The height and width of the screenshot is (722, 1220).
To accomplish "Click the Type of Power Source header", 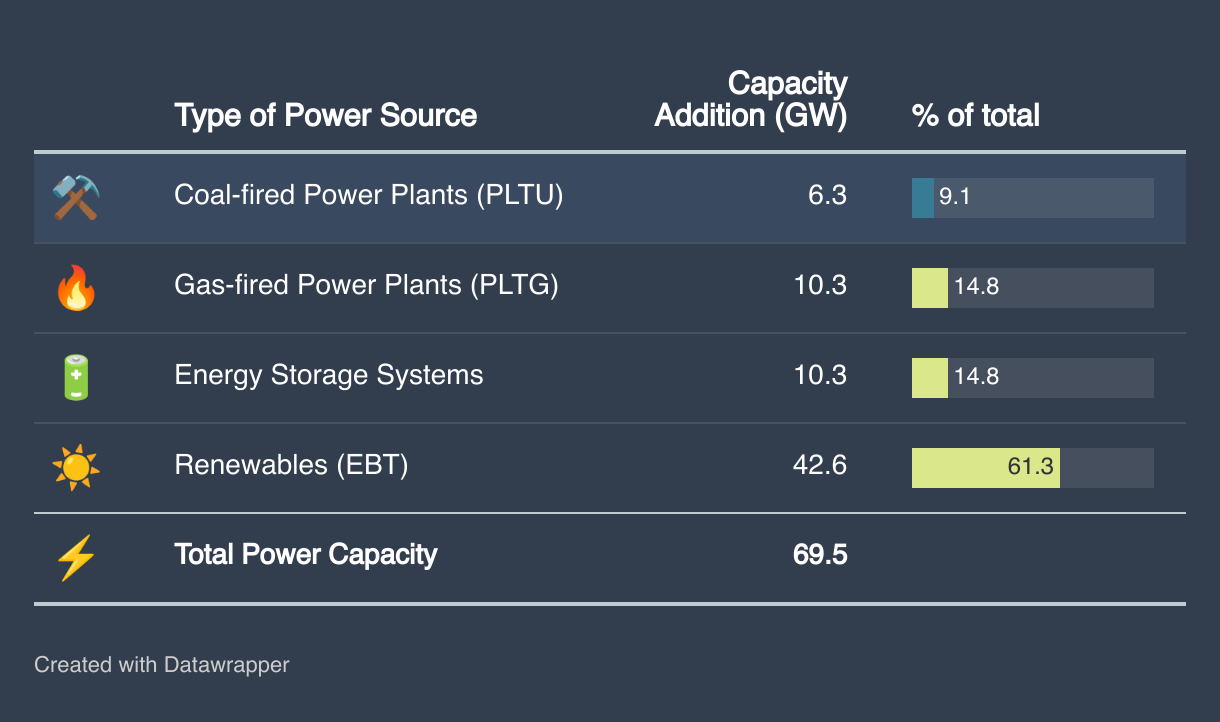I will pos(325,116).
